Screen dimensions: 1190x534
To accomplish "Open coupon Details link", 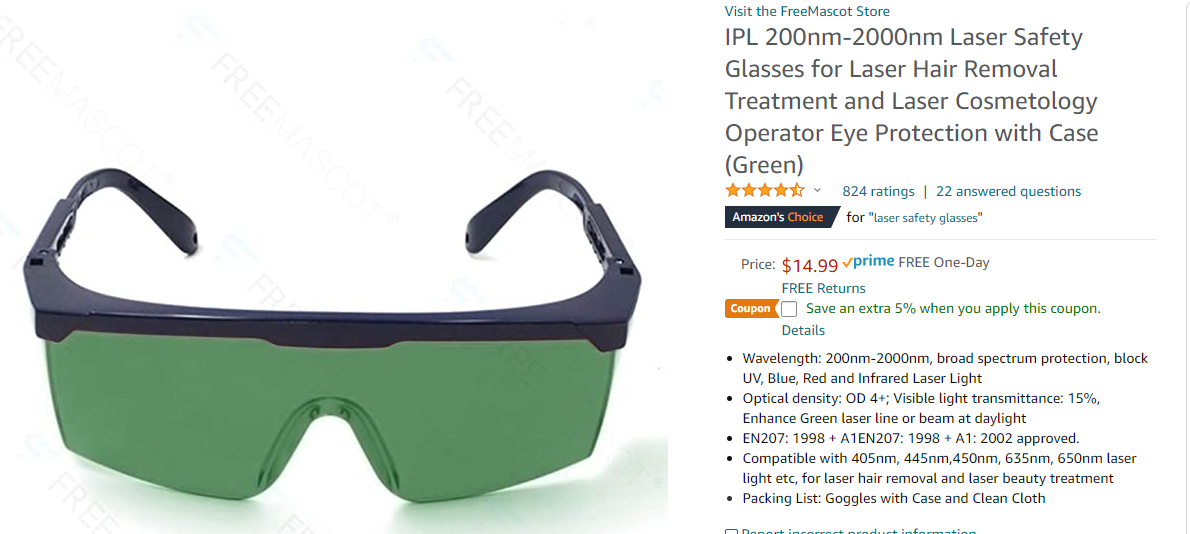I will point(803,330).
